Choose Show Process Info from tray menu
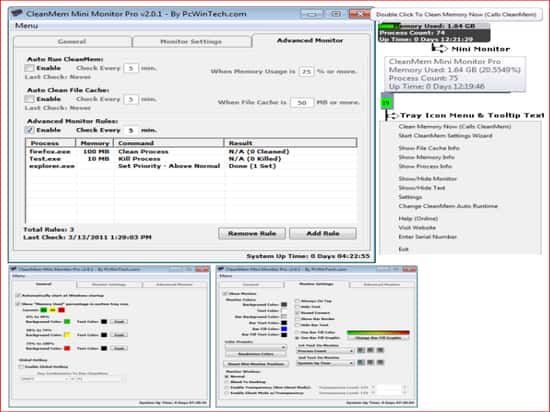Screen dimensions: 550x412 click(x=425, y=166)
